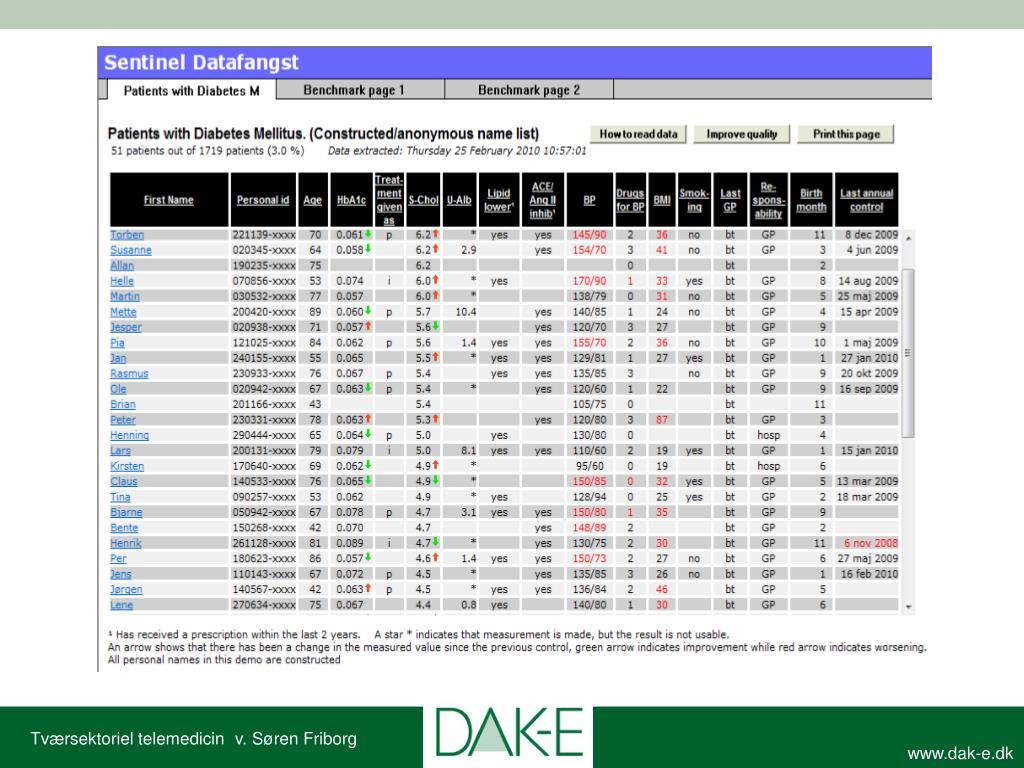
Task: Click the Improve quality button
Action: pyautogui.click(x=742, y=134)
